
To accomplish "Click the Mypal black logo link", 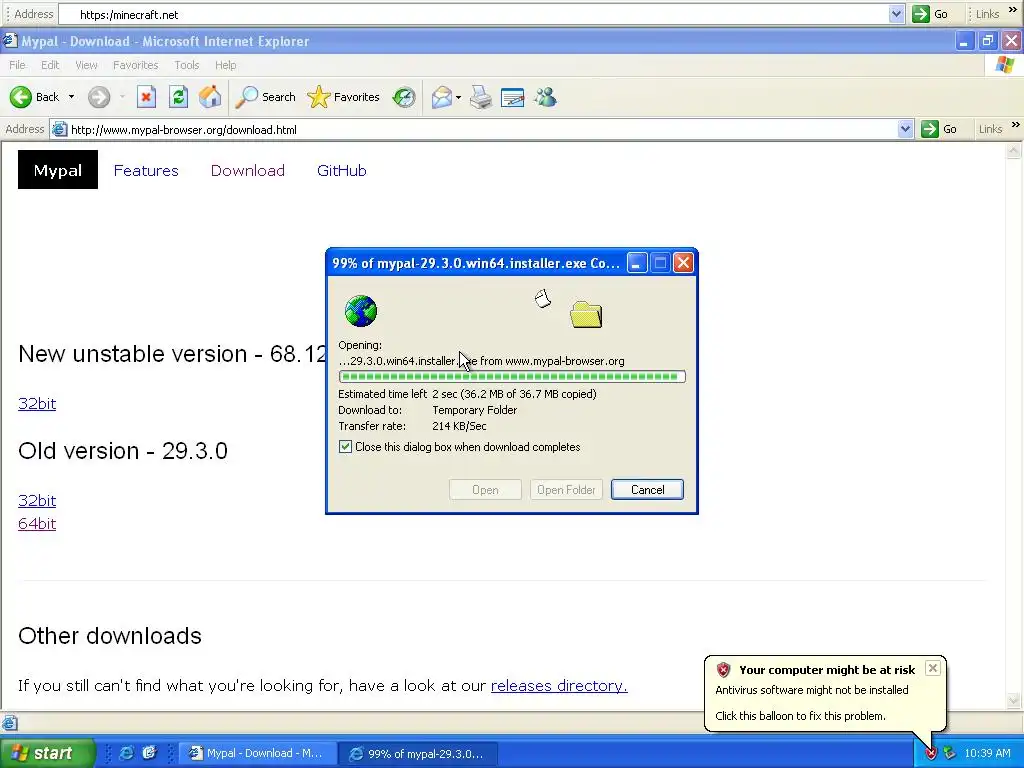I will click(57, 170).
